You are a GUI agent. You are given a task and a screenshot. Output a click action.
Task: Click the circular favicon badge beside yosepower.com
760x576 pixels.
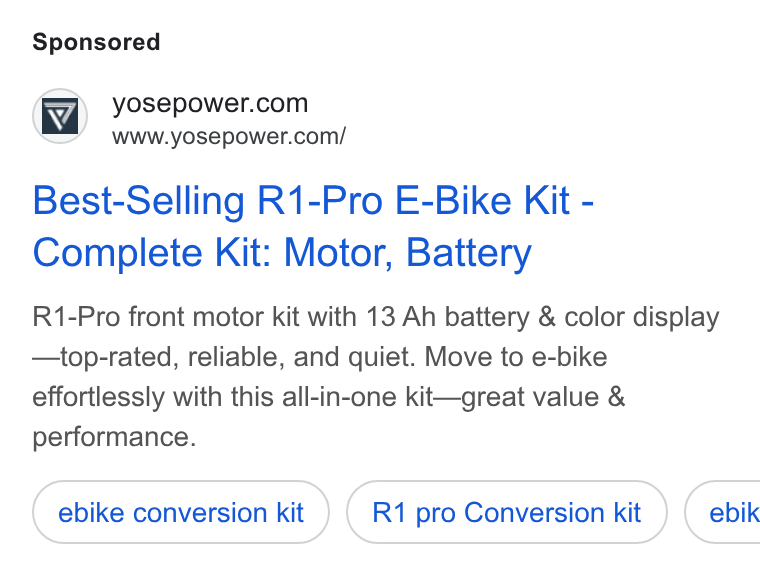[x=60, y=116]
